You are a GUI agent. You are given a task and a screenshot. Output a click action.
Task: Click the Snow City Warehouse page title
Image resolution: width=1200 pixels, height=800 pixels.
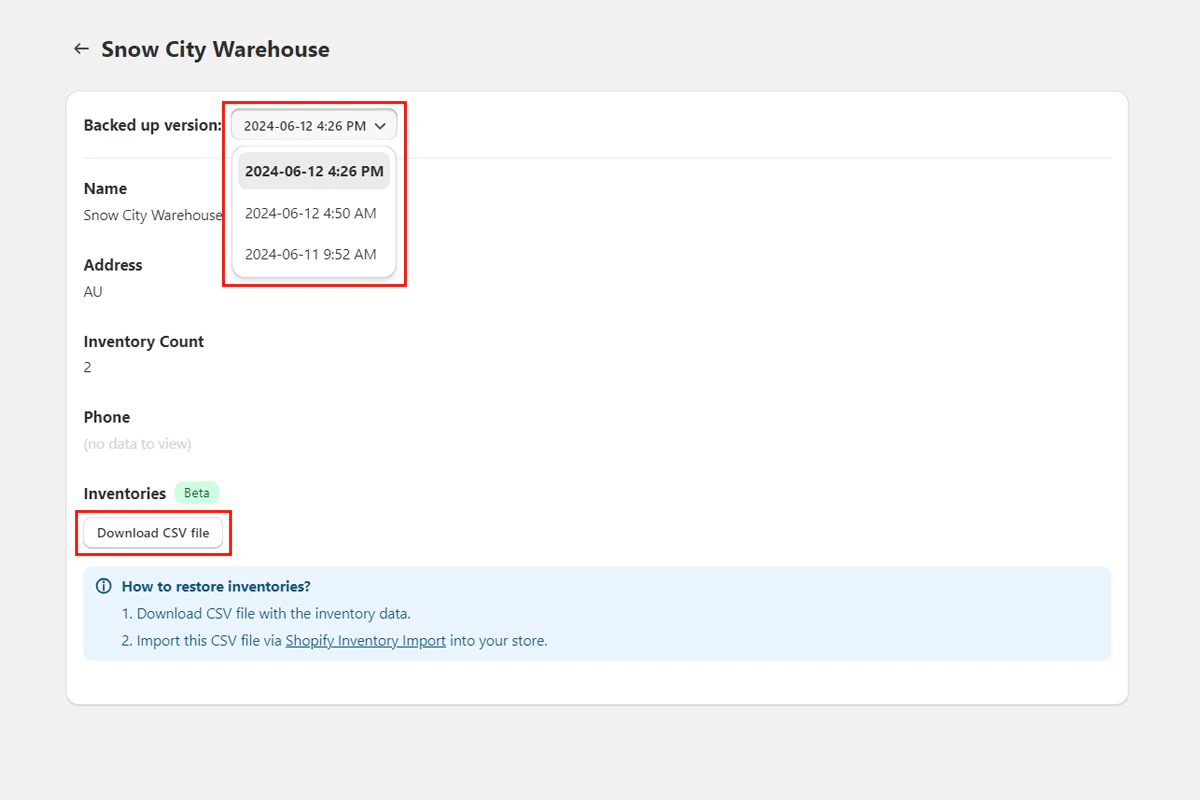pos(214,49)
